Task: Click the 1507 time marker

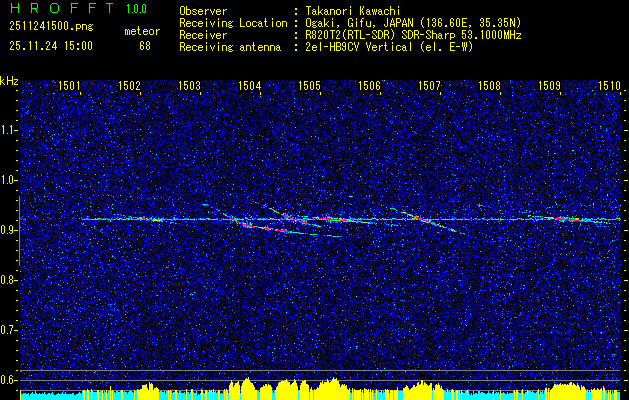Action: pos(429,85)
